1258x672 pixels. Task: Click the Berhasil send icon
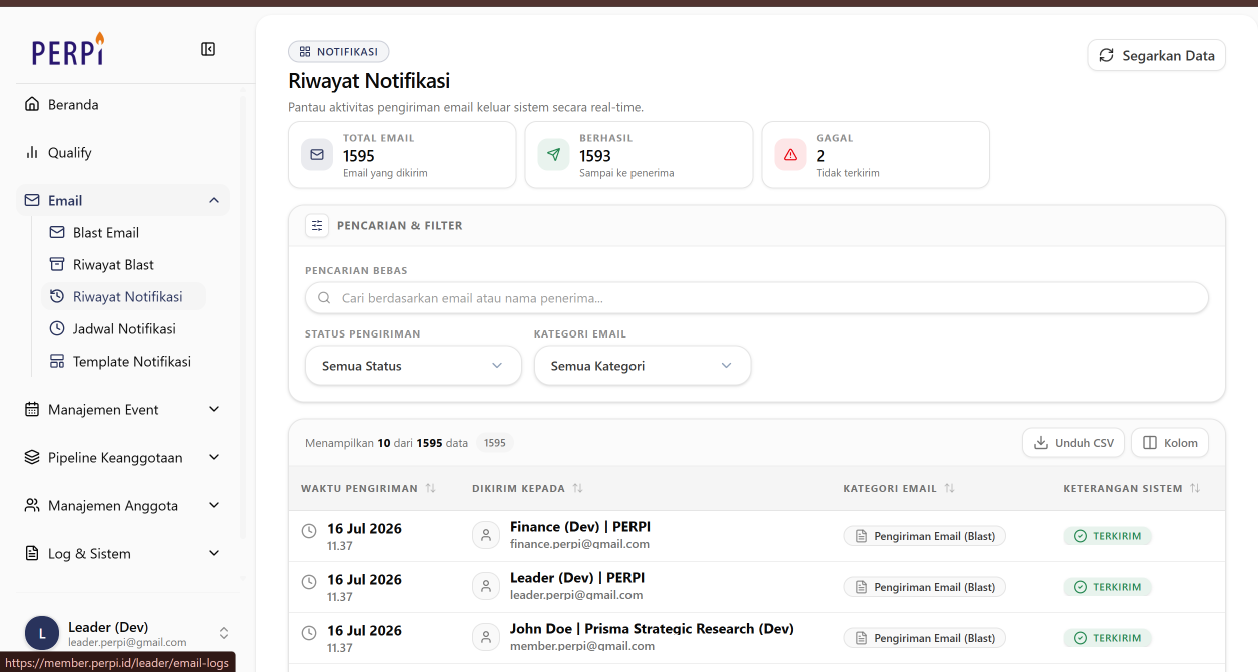(x=553, y=155)
